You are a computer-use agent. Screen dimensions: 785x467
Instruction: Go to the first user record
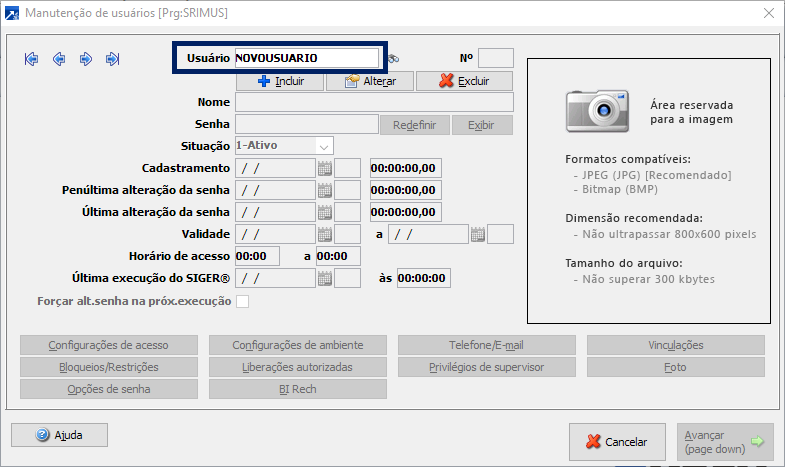pos(32,59)
